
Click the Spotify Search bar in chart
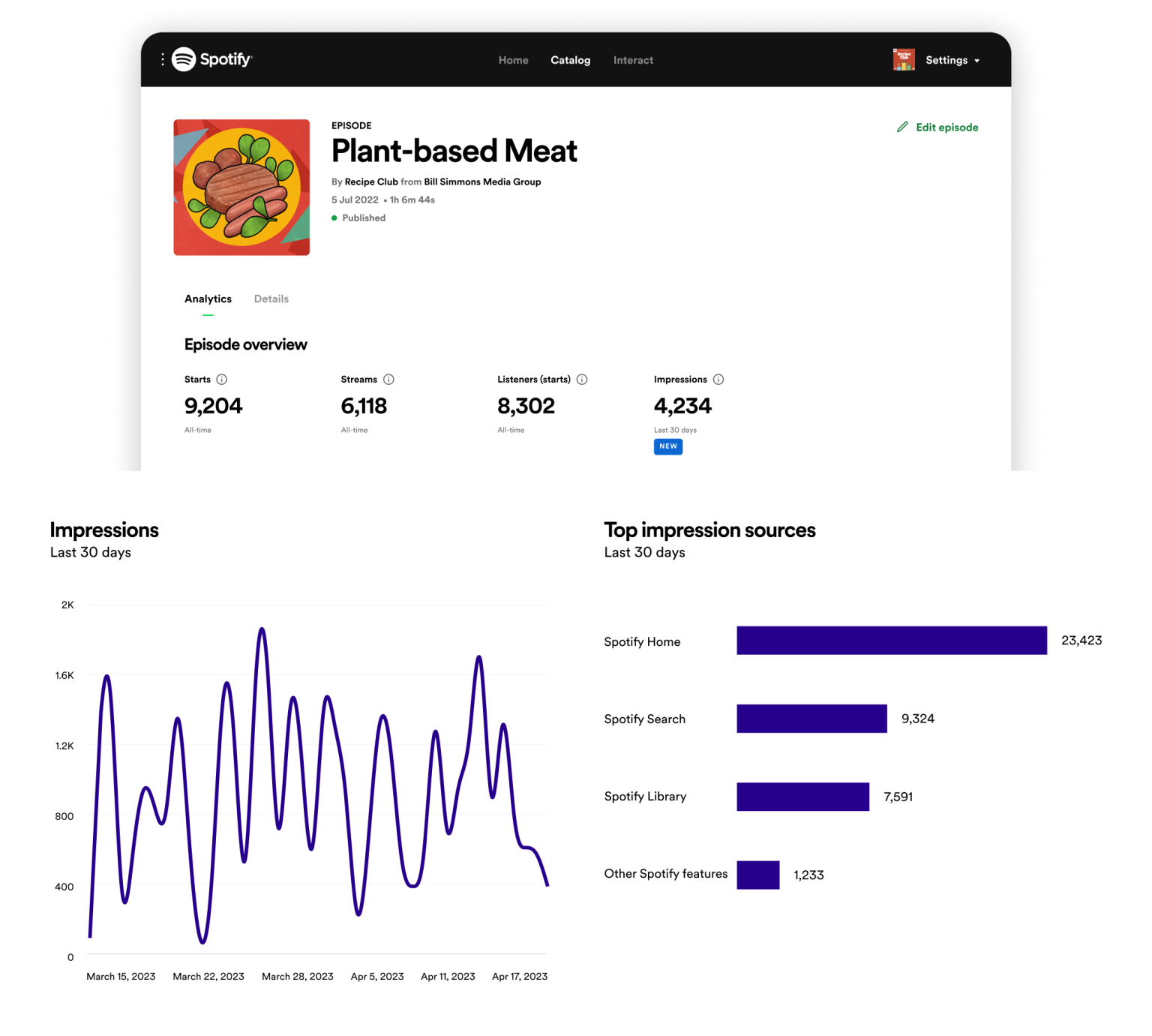pos(812,719)
